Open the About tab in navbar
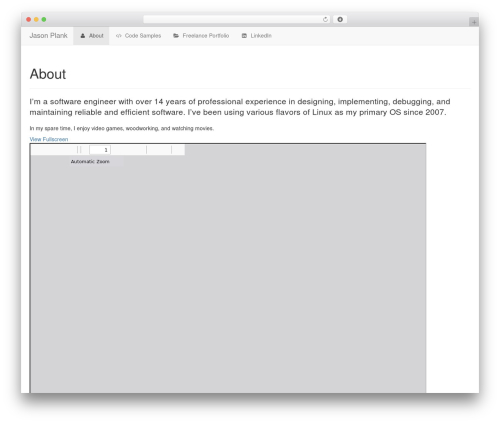The height and width of the screenshot is (423, 500). pyautogui.click(x=91, y=36)
